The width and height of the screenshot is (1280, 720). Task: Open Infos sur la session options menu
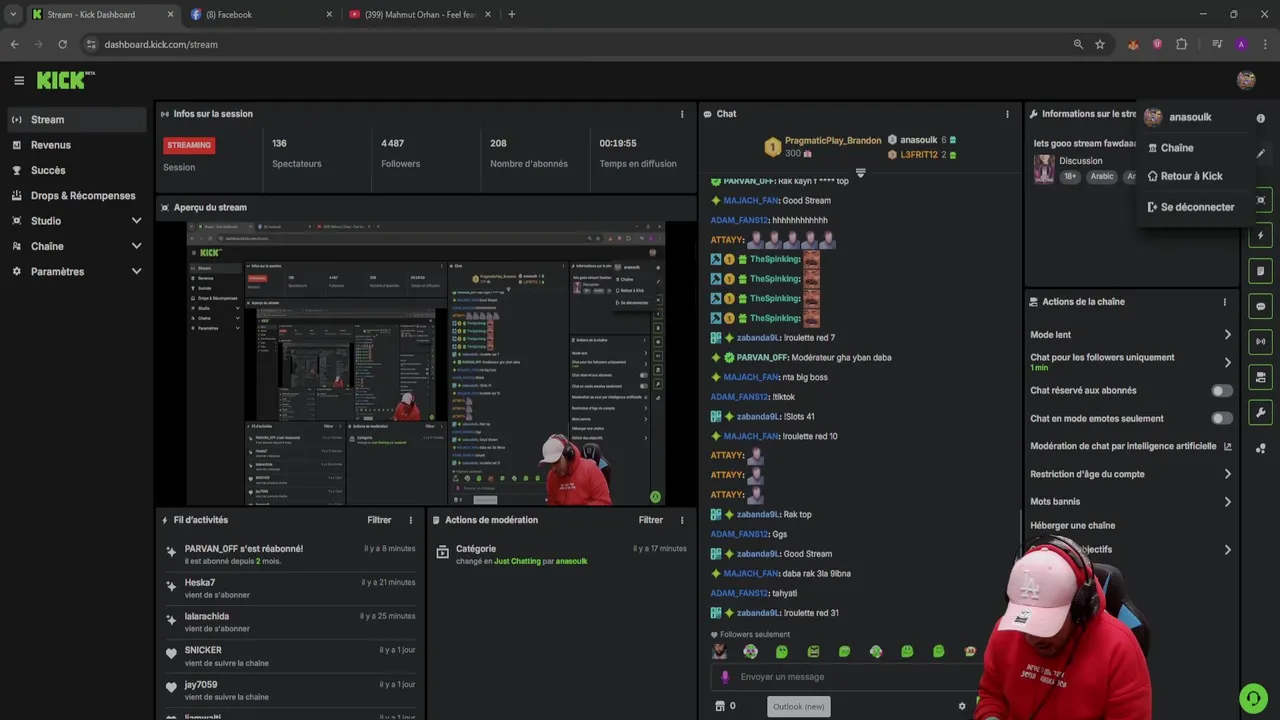(682, 114)
